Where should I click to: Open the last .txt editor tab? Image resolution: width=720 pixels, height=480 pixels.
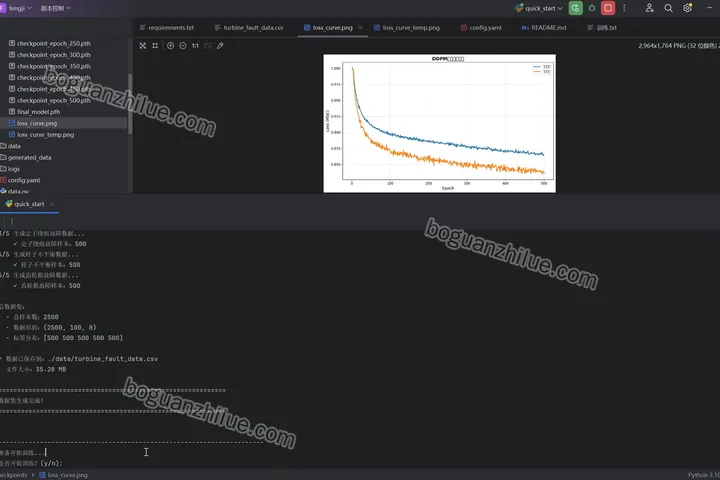point(602,28)
